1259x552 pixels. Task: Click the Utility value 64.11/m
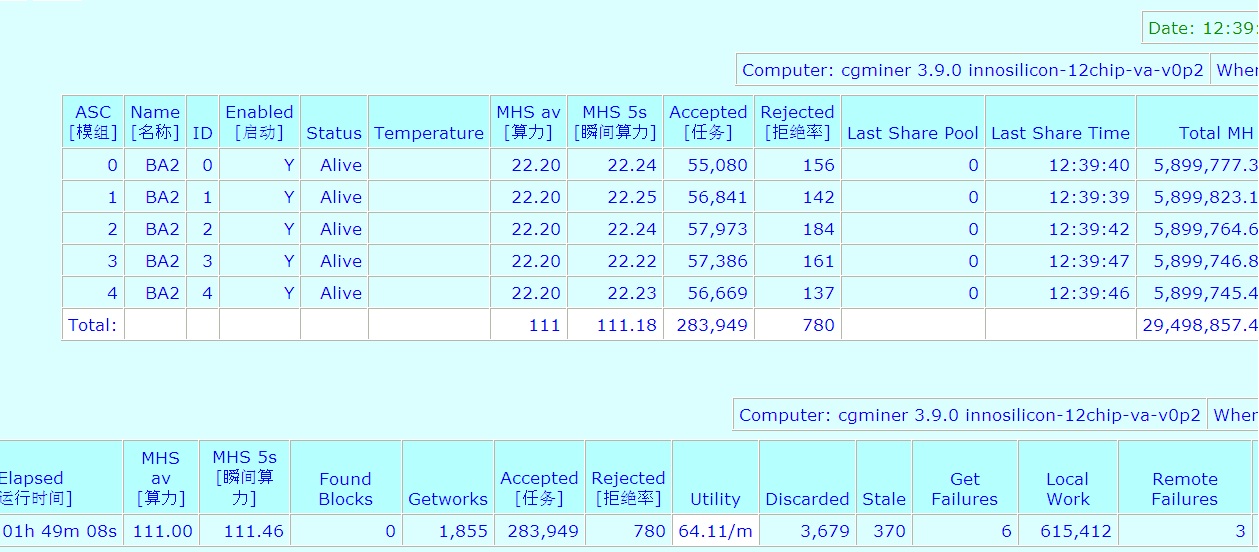click(x=715, y=531)
